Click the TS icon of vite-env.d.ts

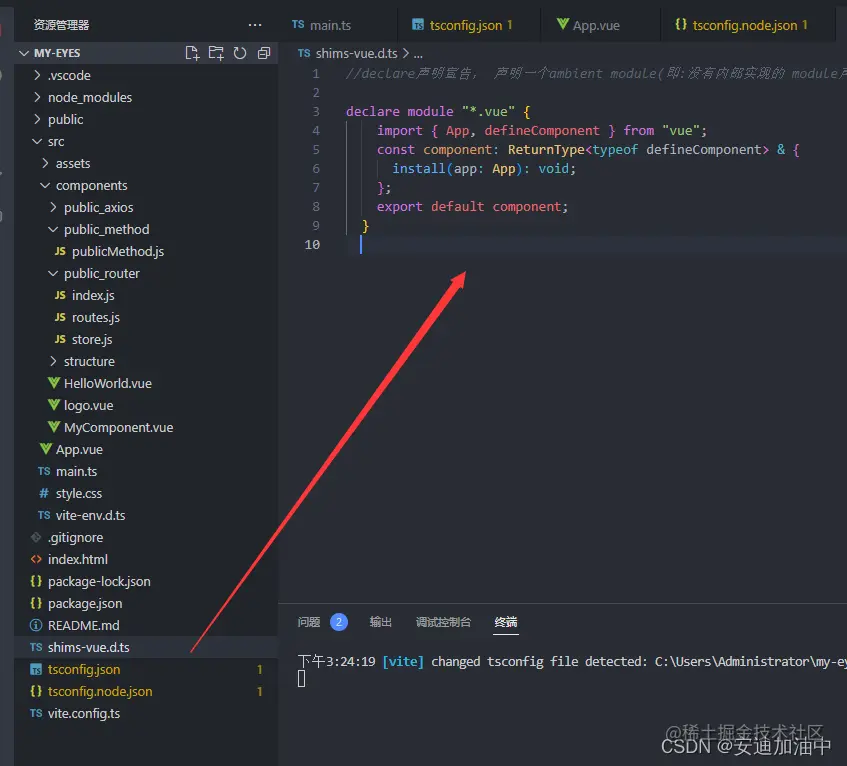tap(44, 515)
